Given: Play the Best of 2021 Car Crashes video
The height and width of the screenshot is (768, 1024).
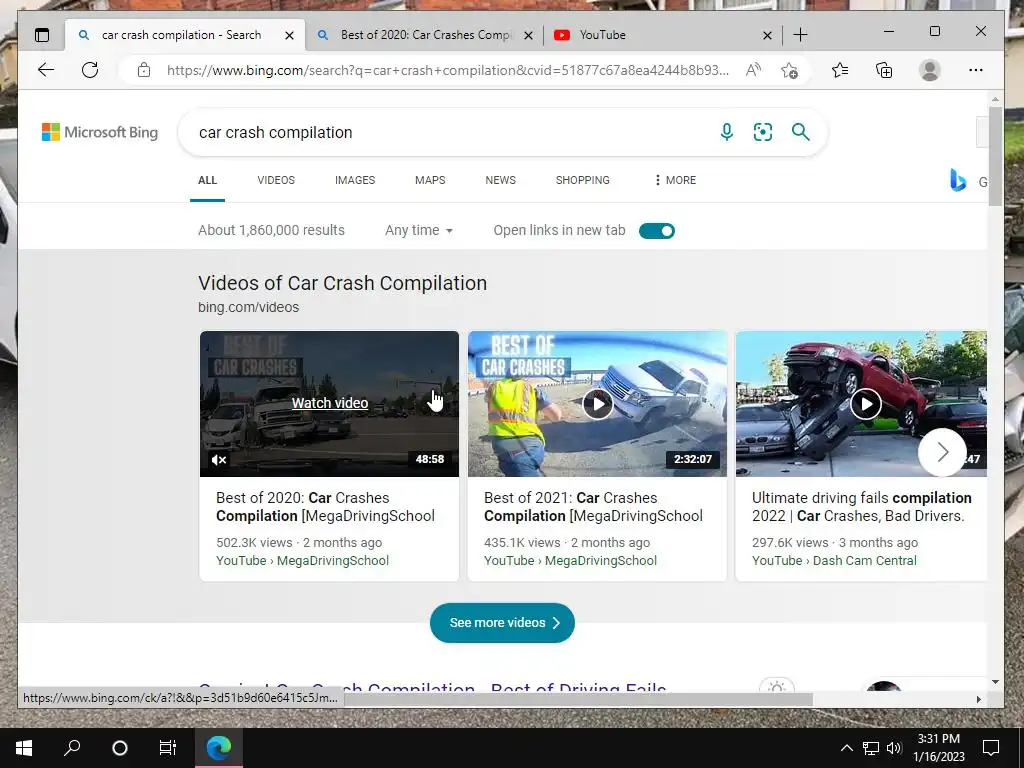Looking at the screenshot, I should click(598, 404).
